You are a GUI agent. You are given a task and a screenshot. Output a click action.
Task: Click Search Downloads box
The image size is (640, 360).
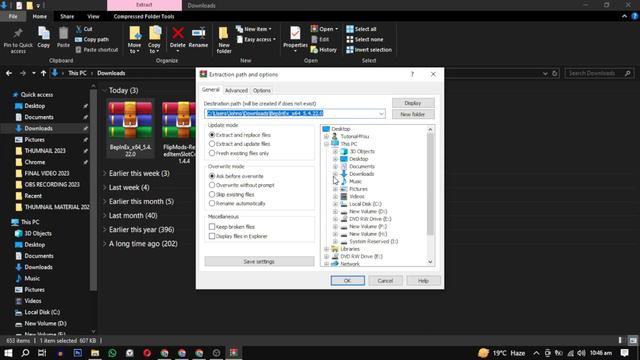[x=599, y=73]
